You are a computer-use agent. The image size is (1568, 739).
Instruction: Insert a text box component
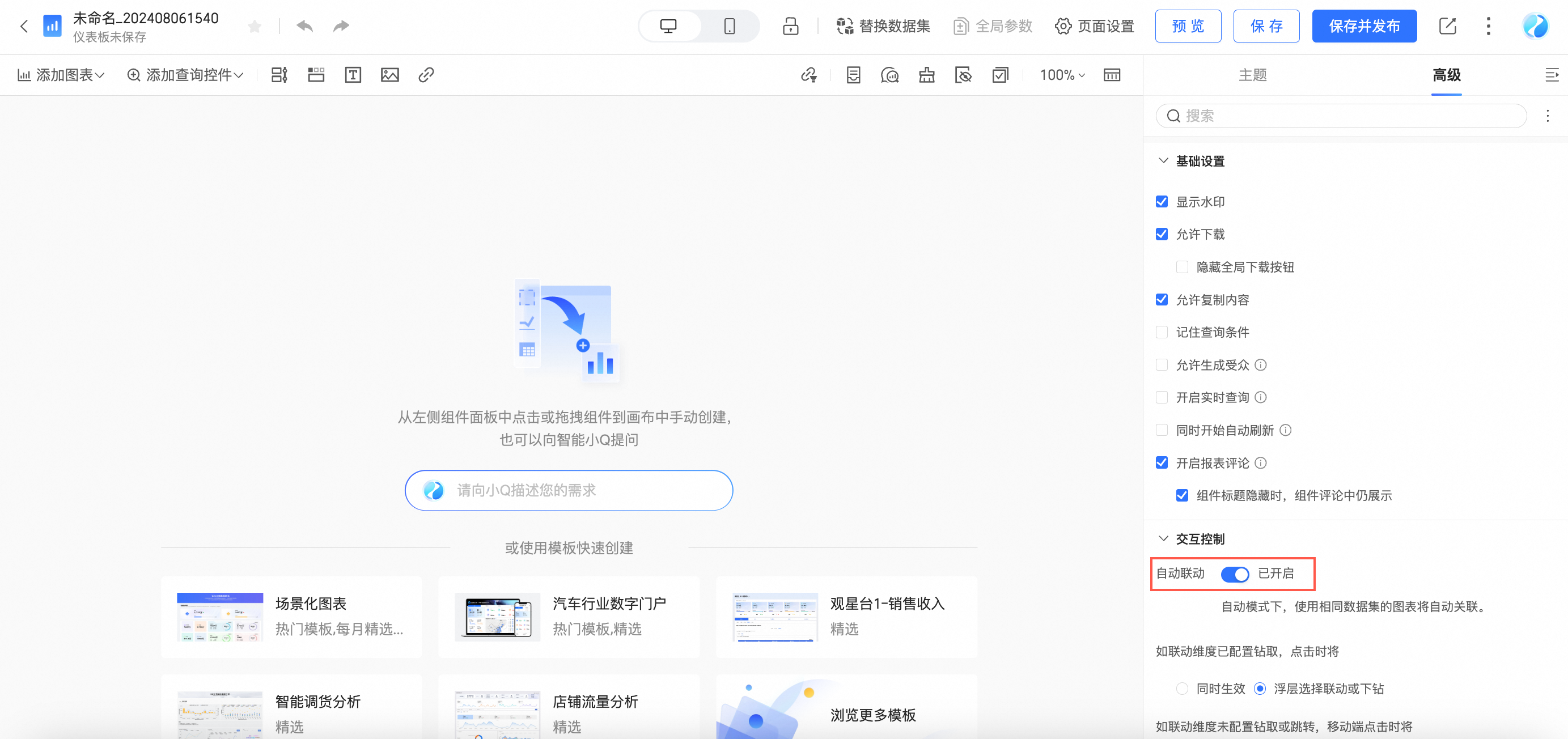[353, 75]
